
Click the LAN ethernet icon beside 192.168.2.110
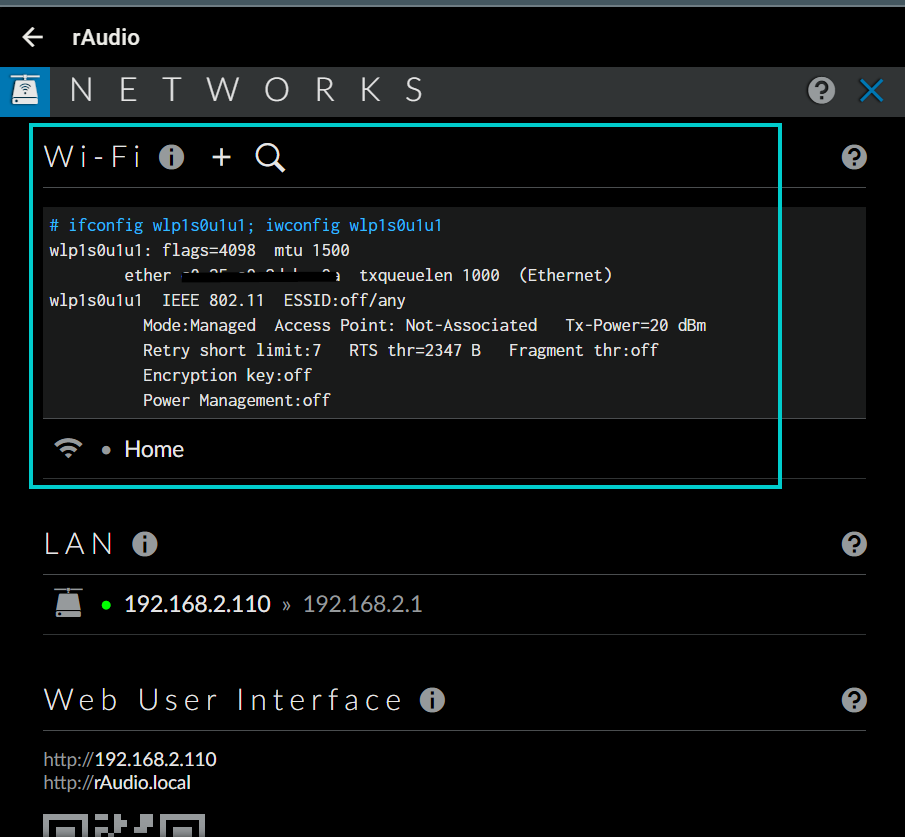[68, 603]
